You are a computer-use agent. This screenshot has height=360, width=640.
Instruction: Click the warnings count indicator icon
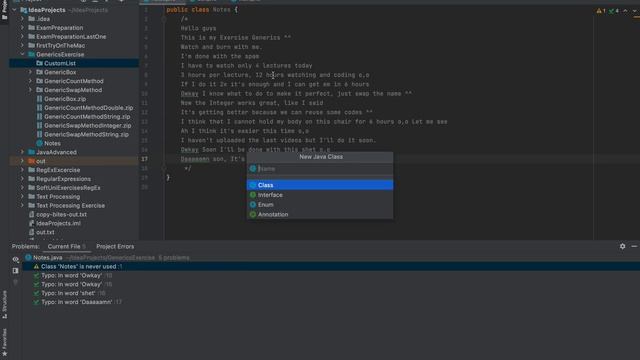pyautogui.click(x=600, y=11)
